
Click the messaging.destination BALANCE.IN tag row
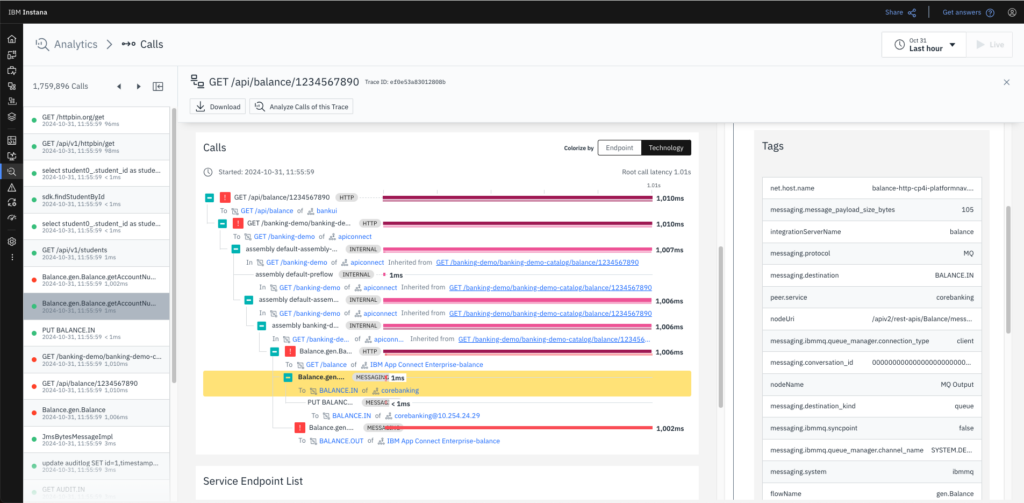pos(872,276)
